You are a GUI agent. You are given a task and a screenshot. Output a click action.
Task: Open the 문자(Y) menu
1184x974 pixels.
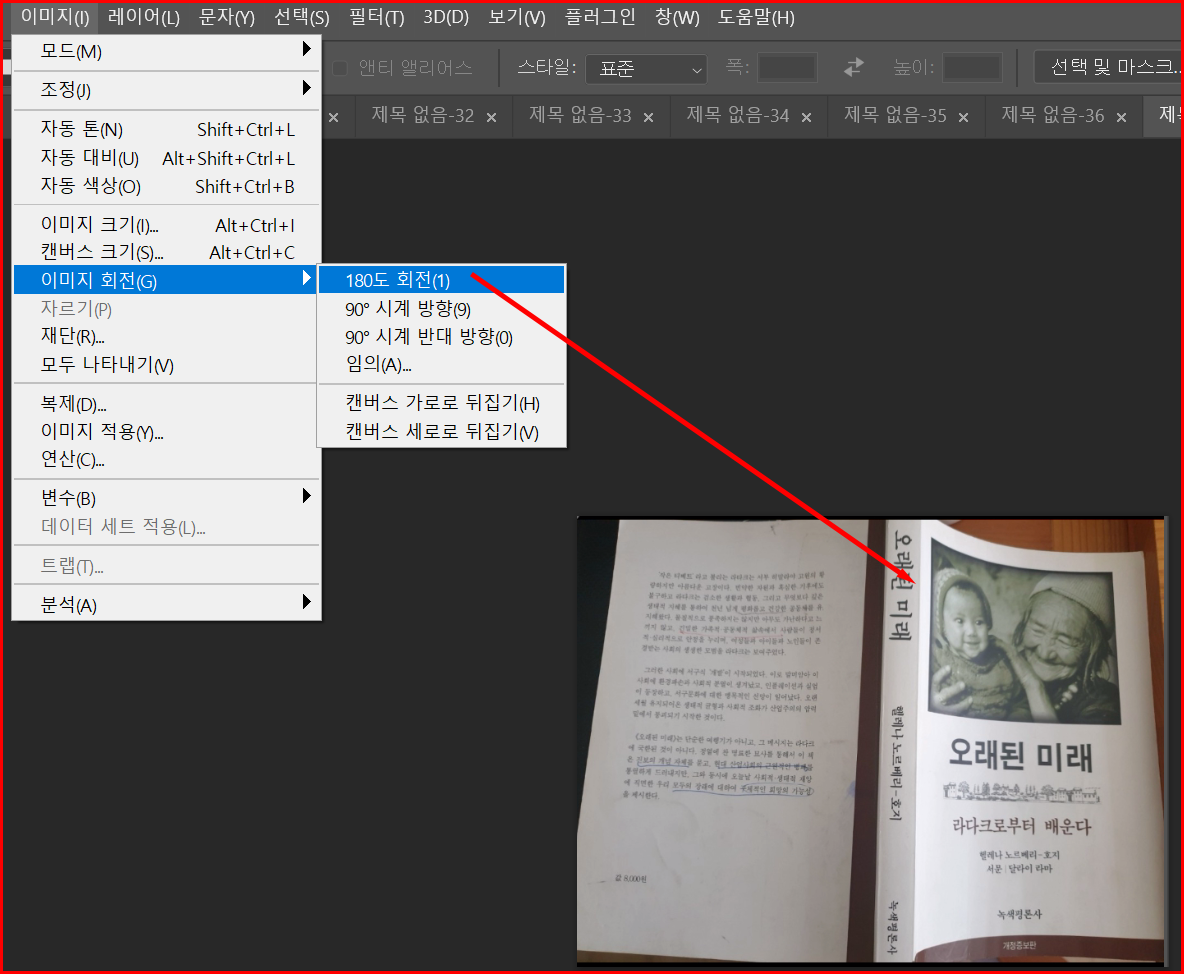tap(227, 17)
